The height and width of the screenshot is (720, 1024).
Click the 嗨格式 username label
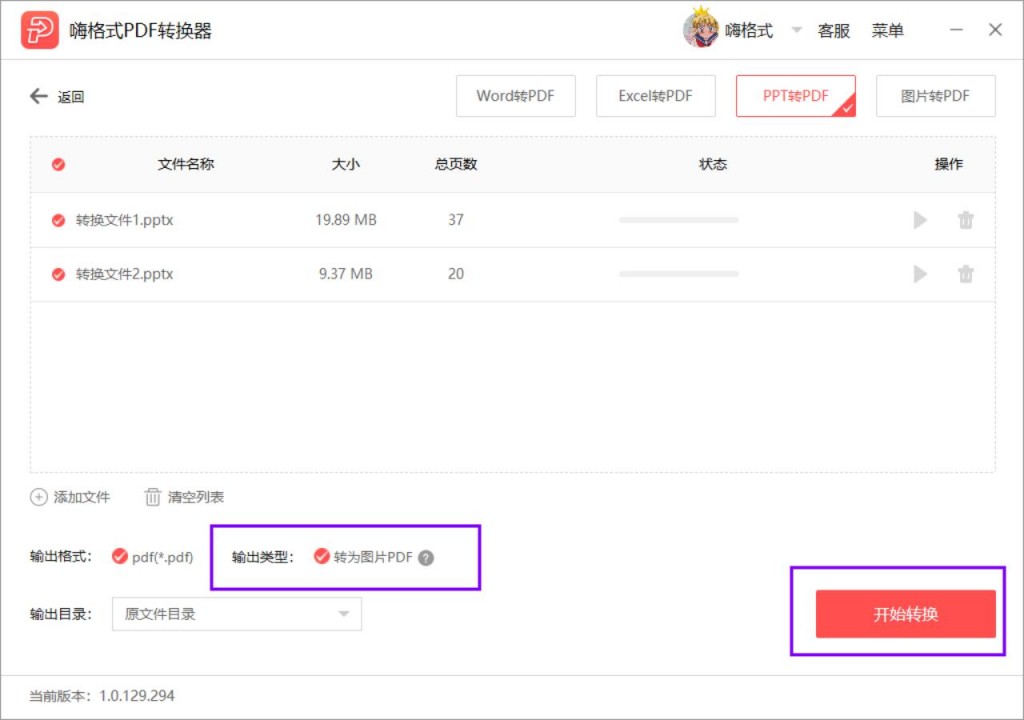click(748, 30)
